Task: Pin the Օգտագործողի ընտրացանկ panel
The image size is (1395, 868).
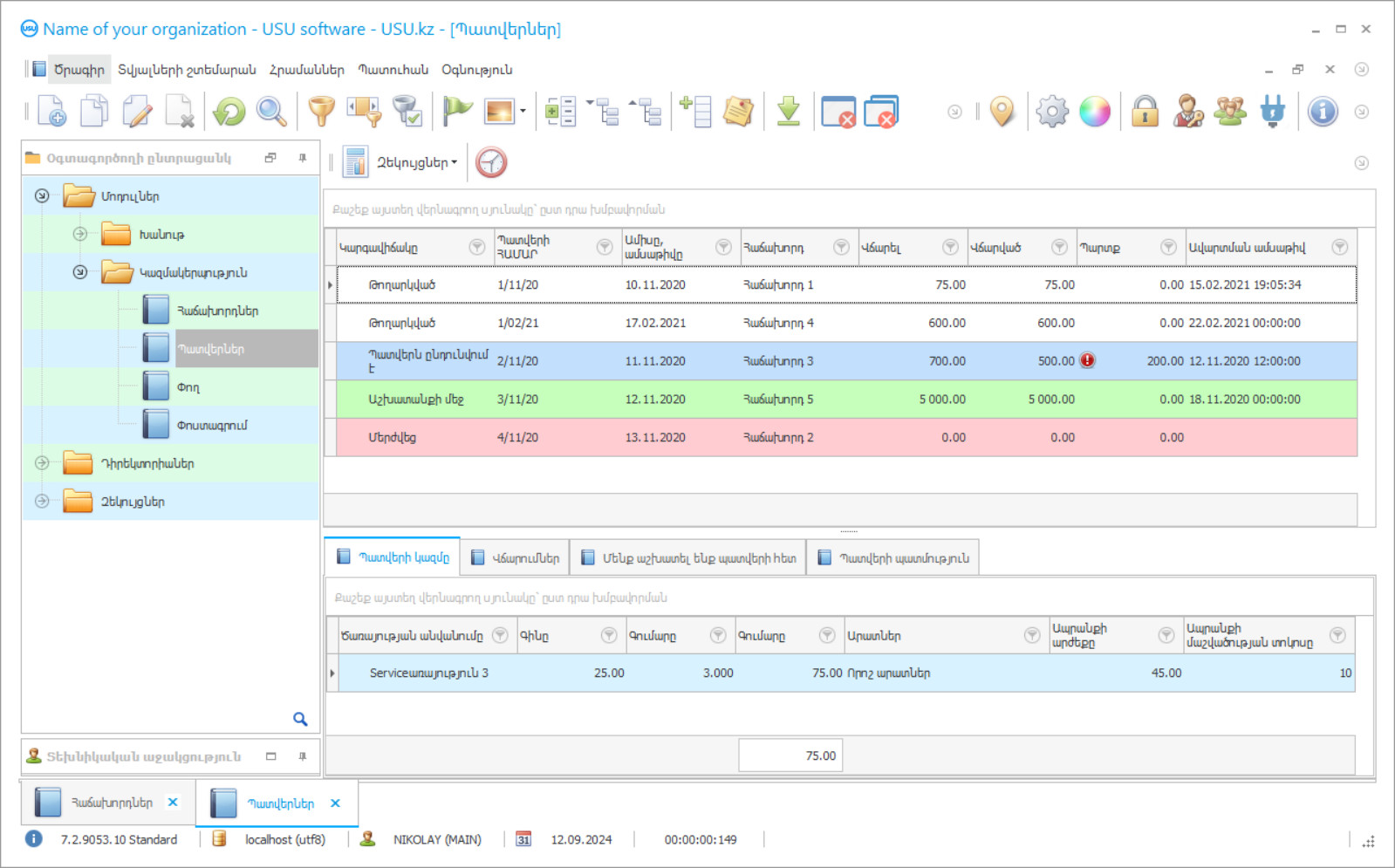Action: 303,158
